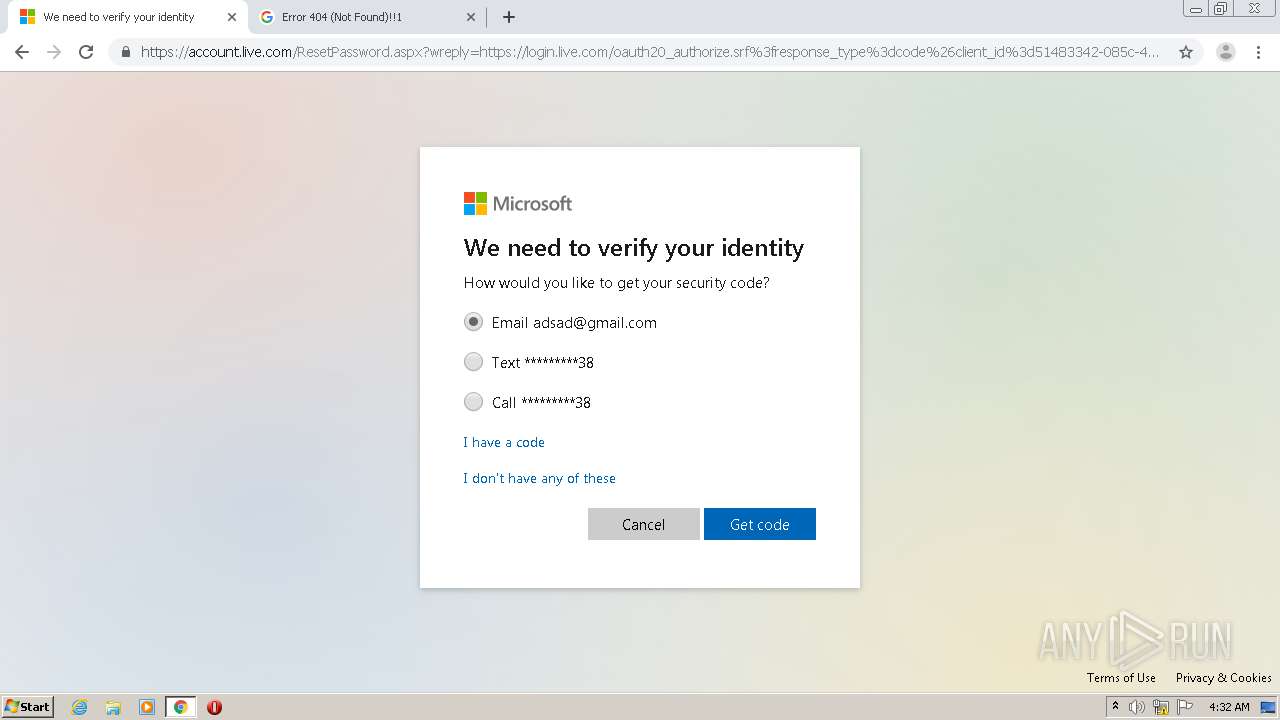Close the 'We need to verify your identity' tab
This screenshot has width=1280, height=720.
(232, 17)
